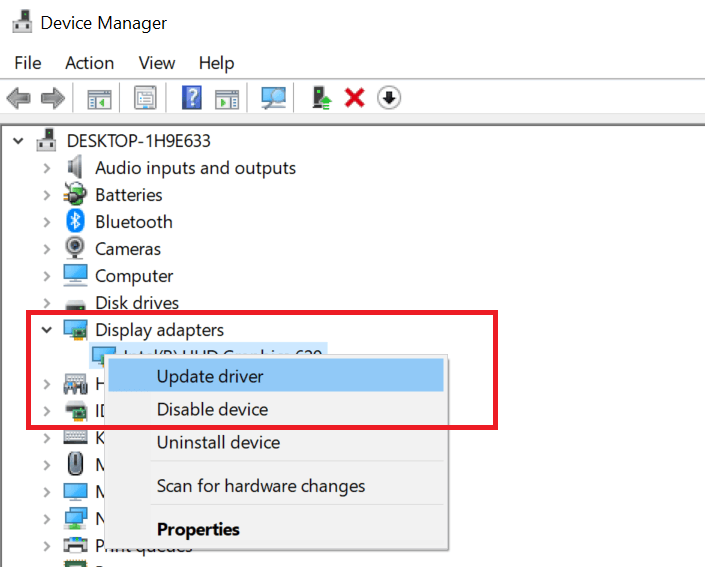Choose Uninstall device from context menu
The image size is (705, 567).
276,442
